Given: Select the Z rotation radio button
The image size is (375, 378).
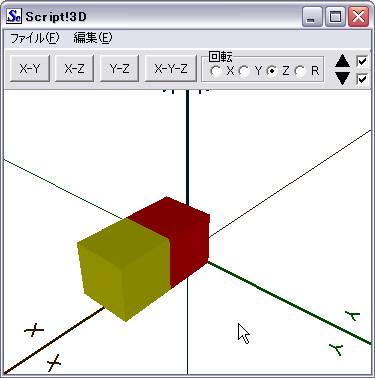Looking at the screenshot, I should pos(273,71).
